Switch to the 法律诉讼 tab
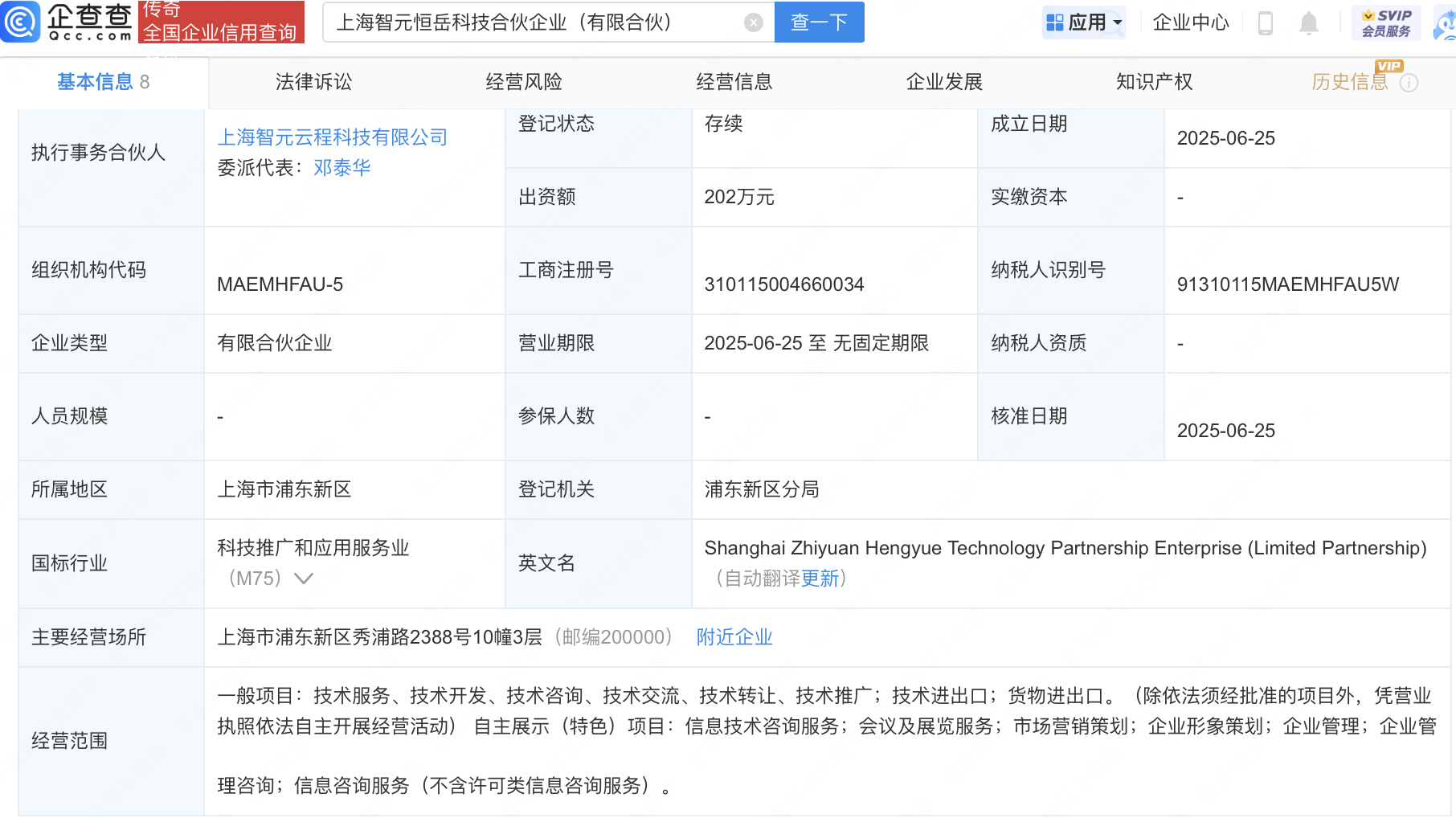Viewport: 1456px width, 818px height. [x=313, y=82]
